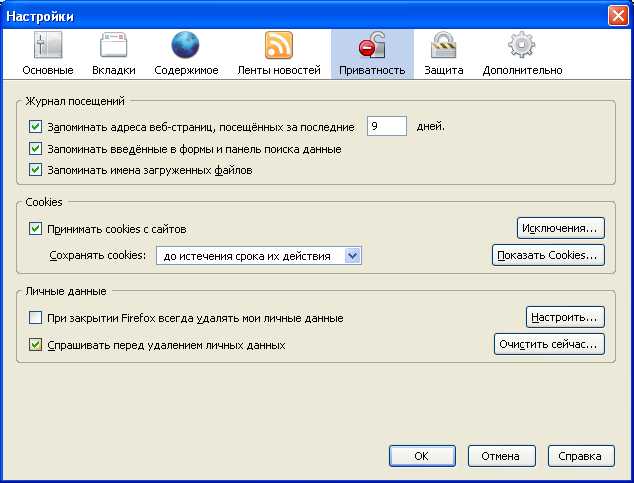The width and height of the screenshot is (634, 483).
Task: Click the history days number field
Action: [x=386, y=126]
